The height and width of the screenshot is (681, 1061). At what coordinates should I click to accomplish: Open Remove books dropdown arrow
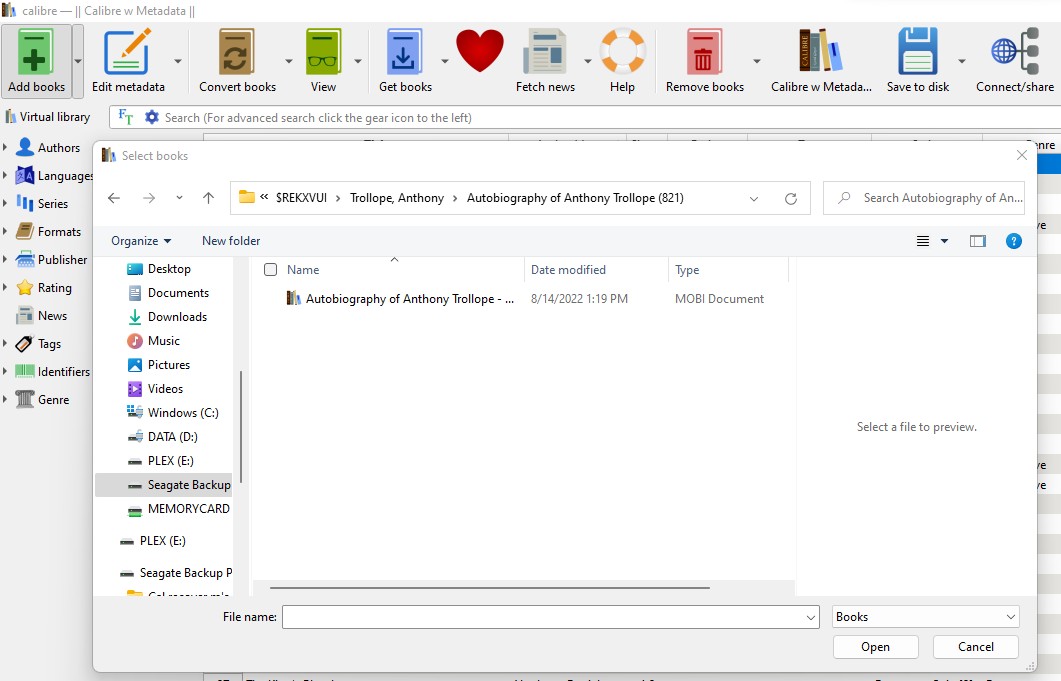pos(757,61)
